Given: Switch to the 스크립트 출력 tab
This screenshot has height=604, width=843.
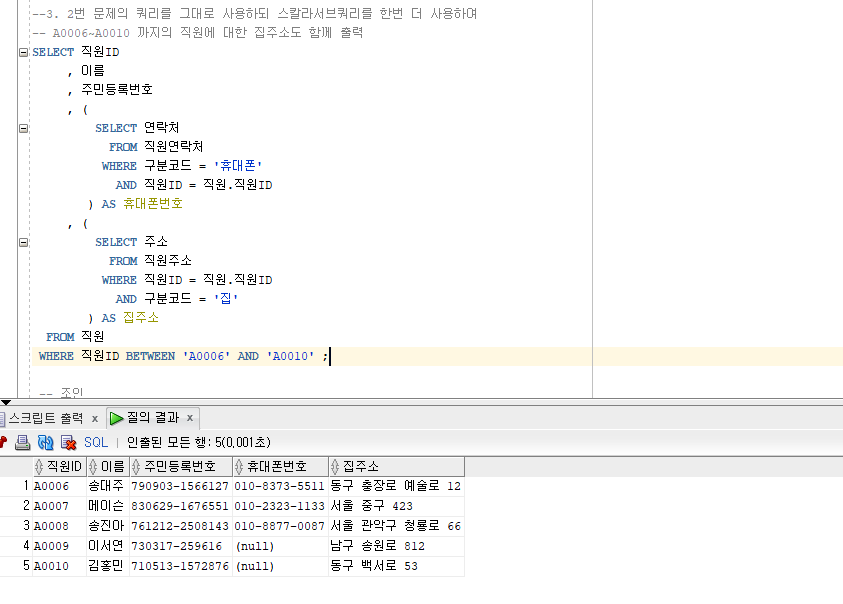Looking at the screenshot, I should [x=50, y=419].
